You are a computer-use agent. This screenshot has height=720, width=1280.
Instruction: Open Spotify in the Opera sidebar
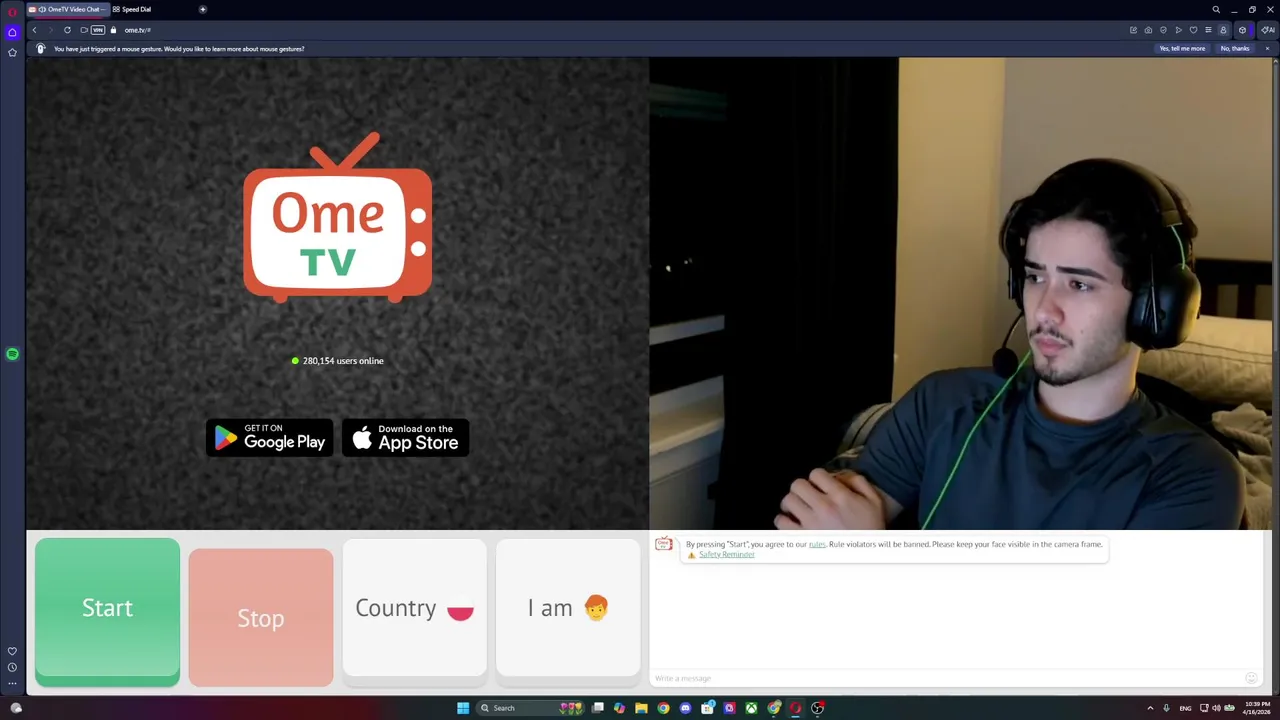pyautogui.click(x=12, y=354)
